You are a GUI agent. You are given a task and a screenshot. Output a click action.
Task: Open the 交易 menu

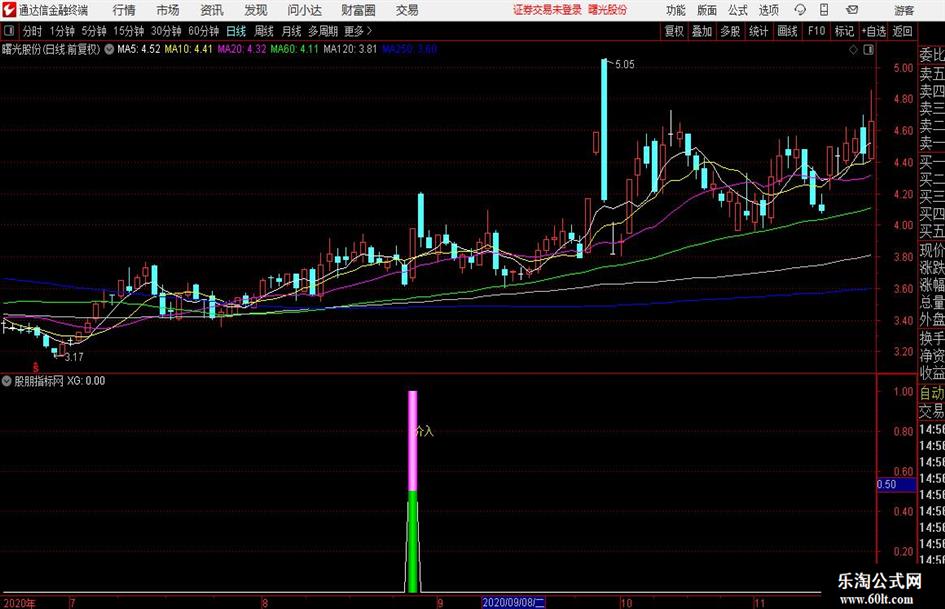click(407, 10)
